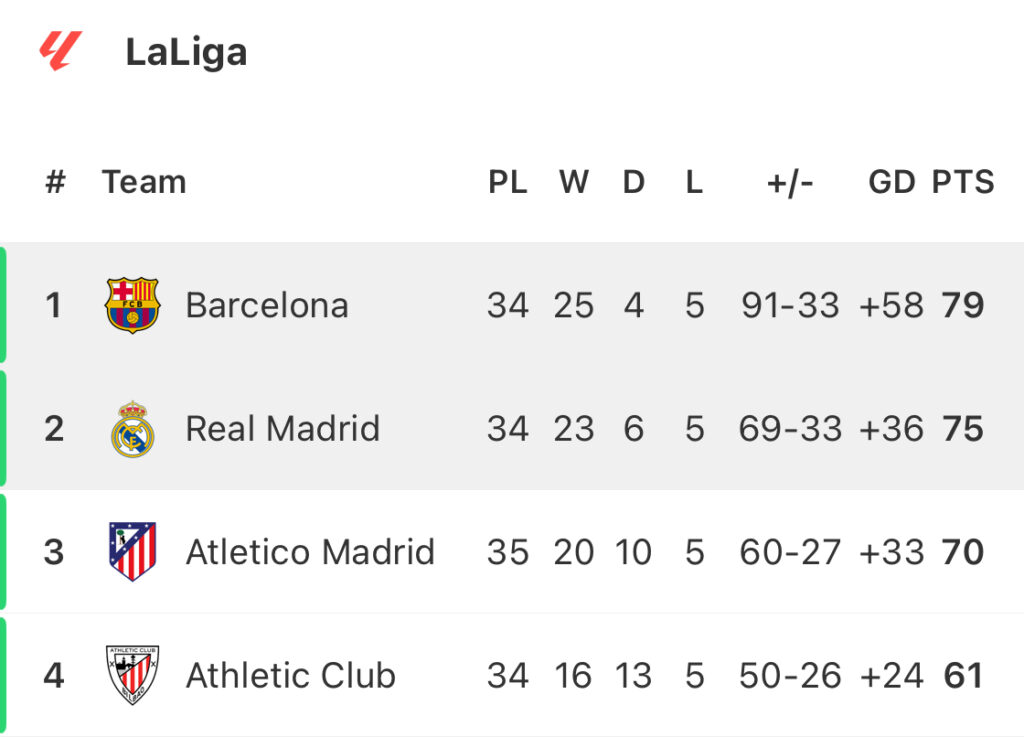Sort table by GD column header
Viewport: 1024px width, 737px height.
(891, 182)
